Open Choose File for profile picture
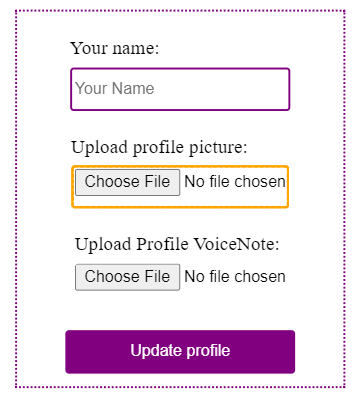The image size is (362, 400). point(127,182)
